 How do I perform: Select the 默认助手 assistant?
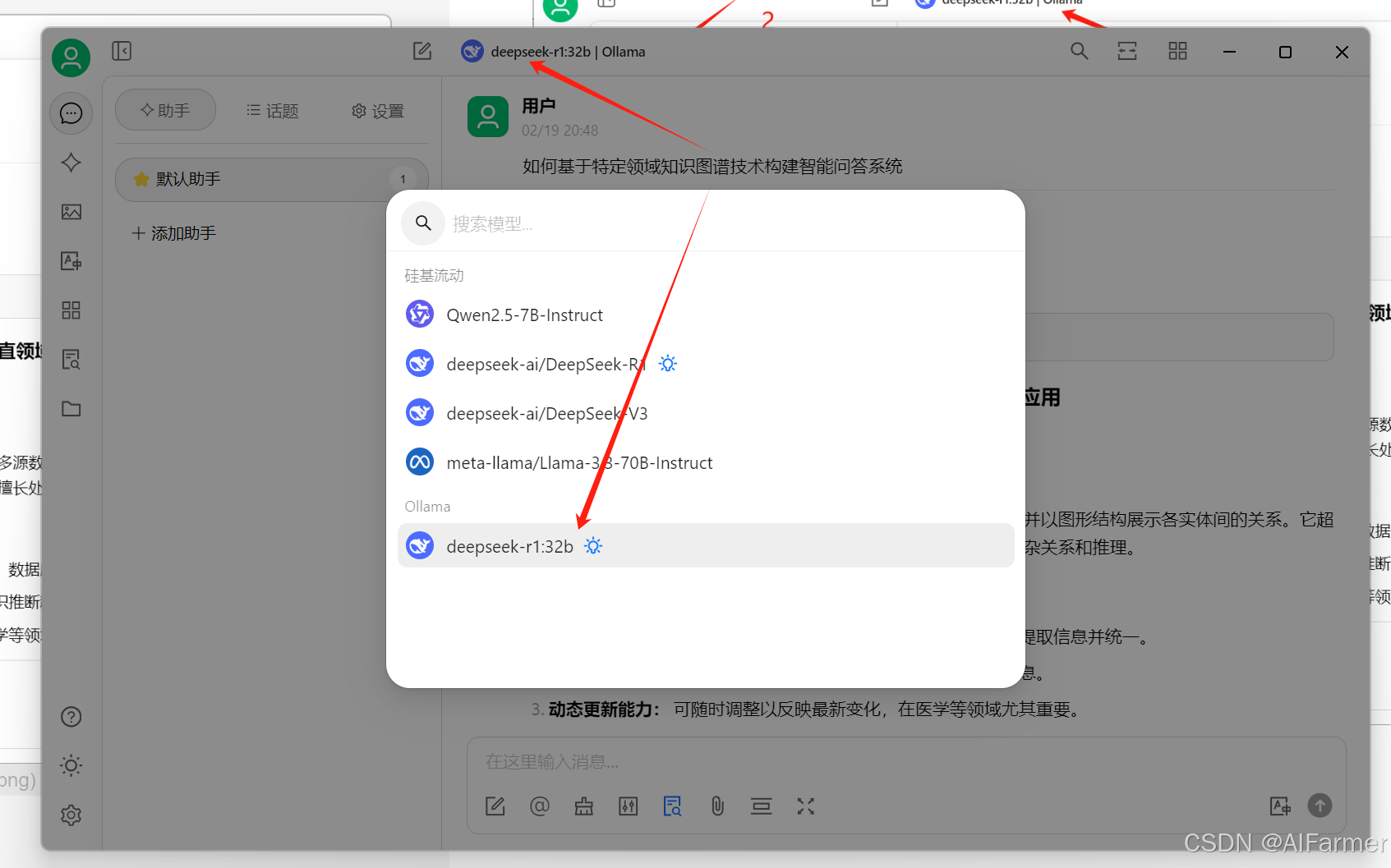click(x=272, y=179)
